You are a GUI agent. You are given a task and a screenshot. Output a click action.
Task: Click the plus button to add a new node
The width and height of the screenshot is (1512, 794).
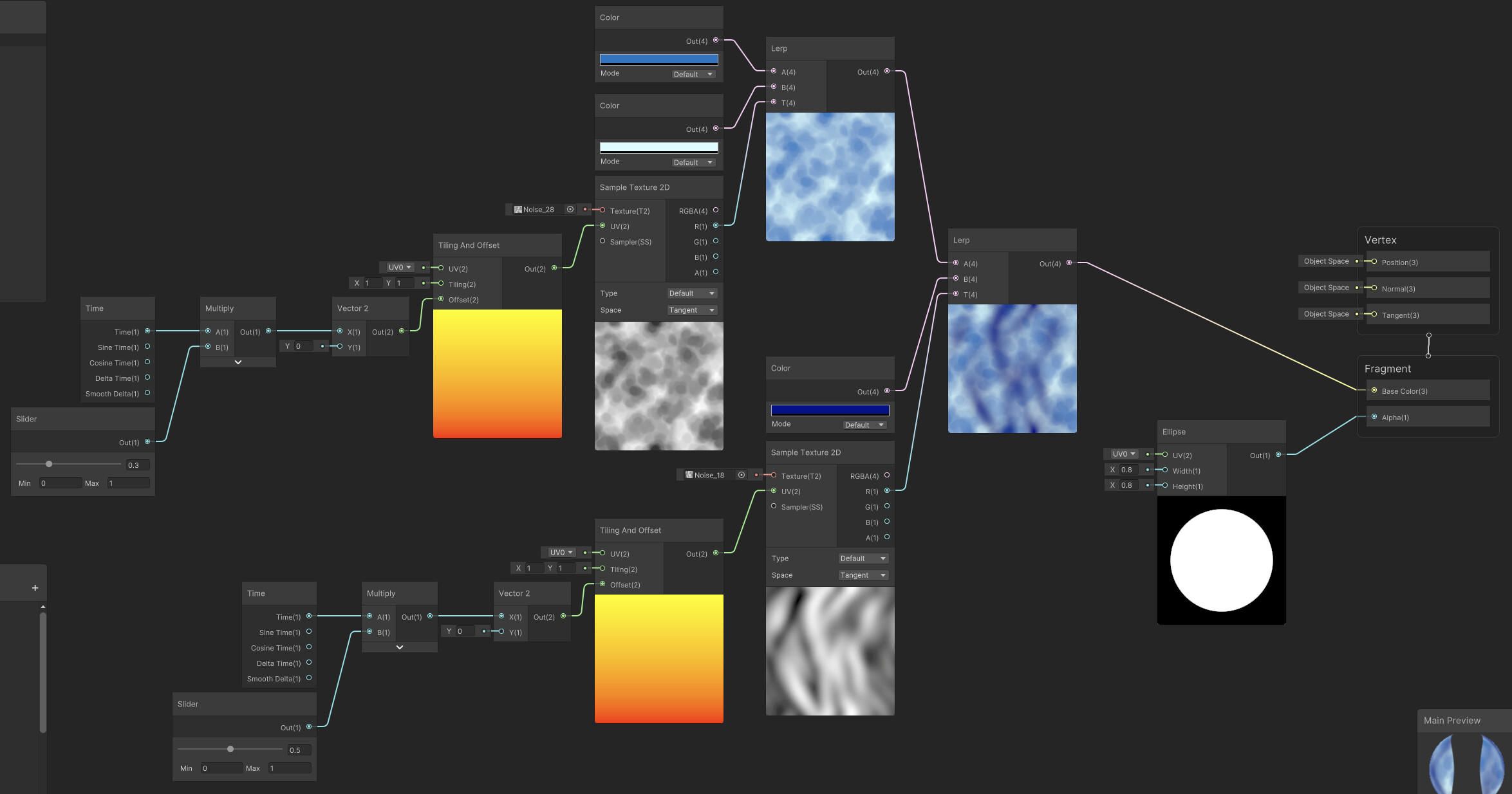(33, 586)
